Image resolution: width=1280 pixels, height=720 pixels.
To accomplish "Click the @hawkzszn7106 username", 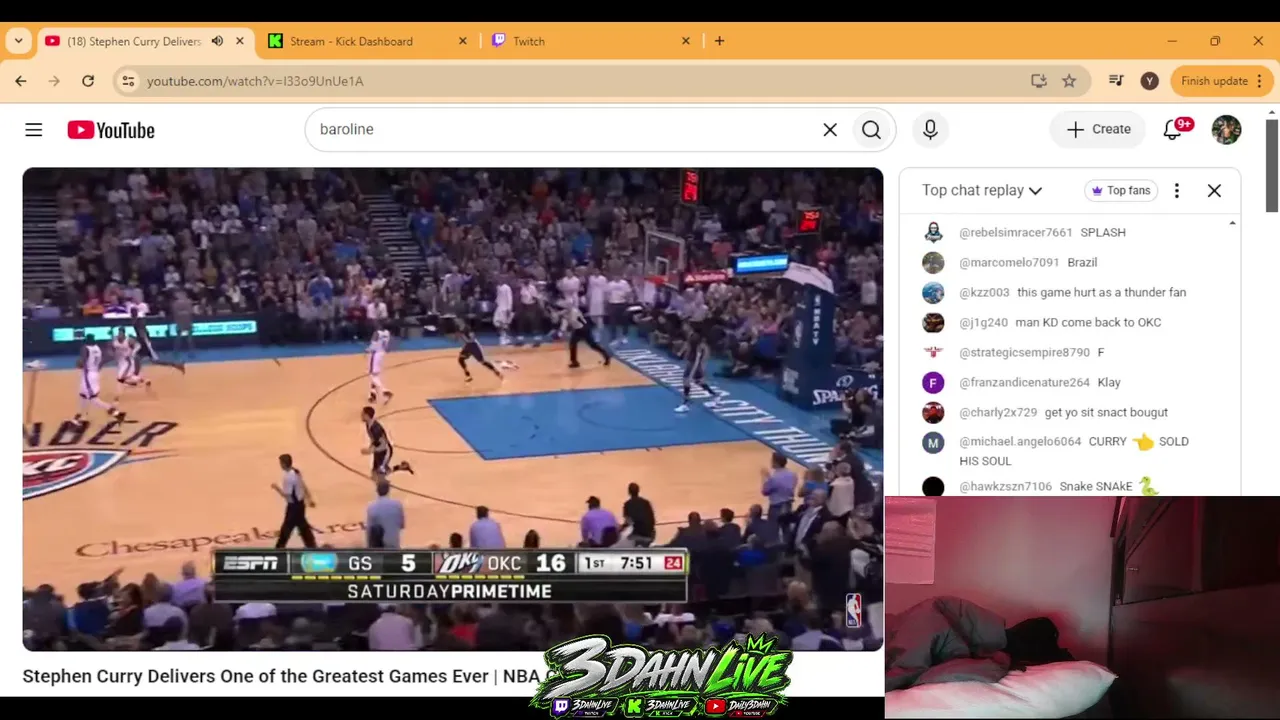I will point(1005,486).
